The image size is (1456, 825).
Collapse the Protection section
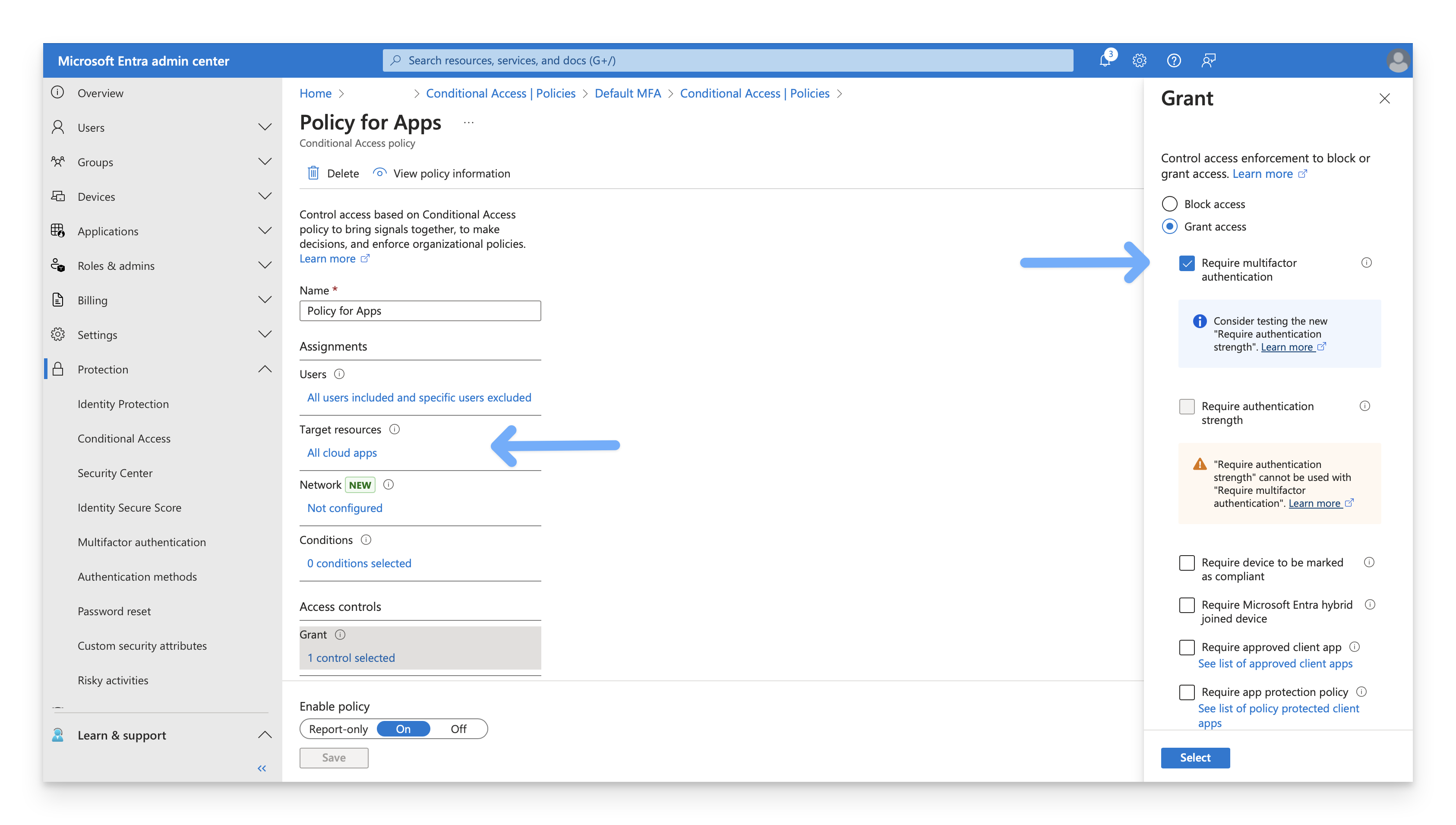pyautogui.click(x=265, y=370)
